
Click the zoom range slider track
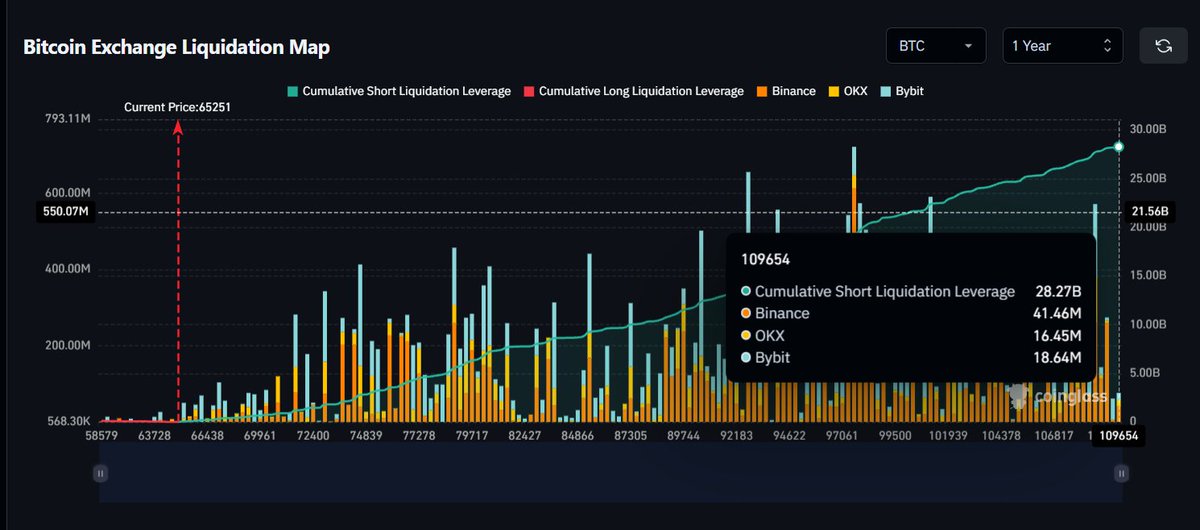click(611, 473)
